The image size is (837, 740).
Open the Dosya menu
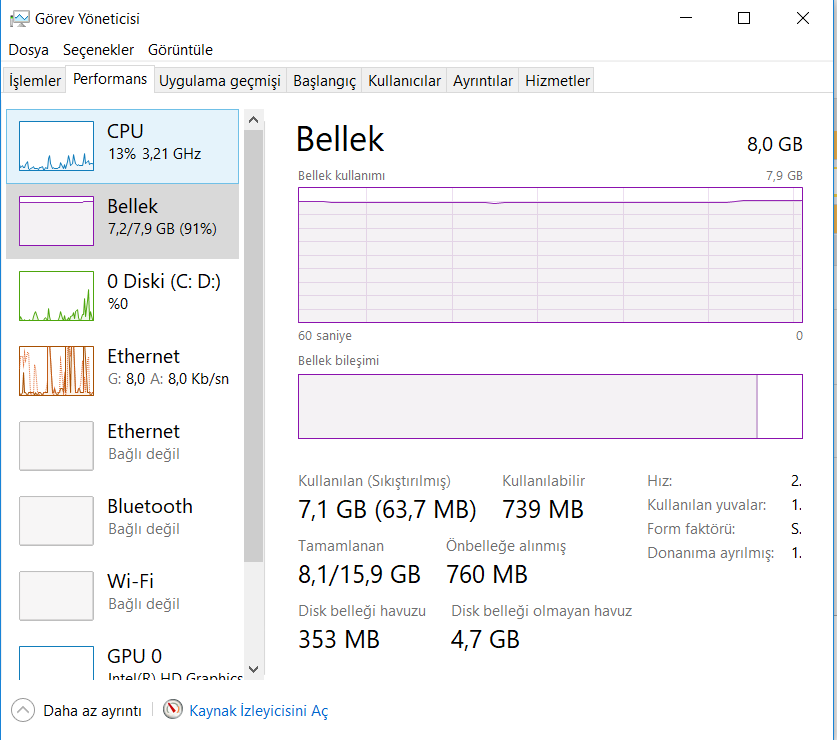29,50
